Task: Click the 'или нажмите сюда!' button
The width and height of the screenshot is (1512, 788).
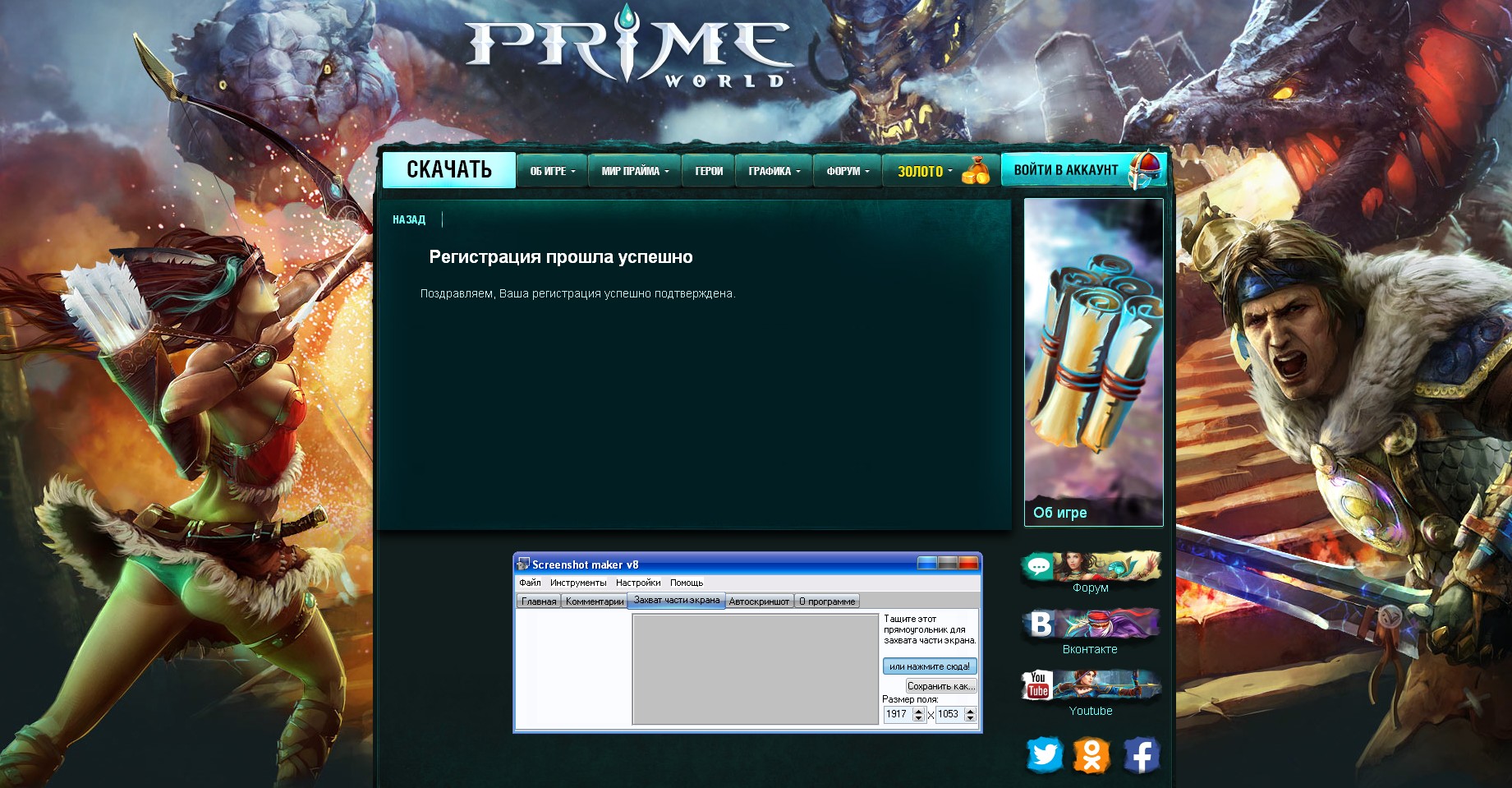Action: coord(930,666)
